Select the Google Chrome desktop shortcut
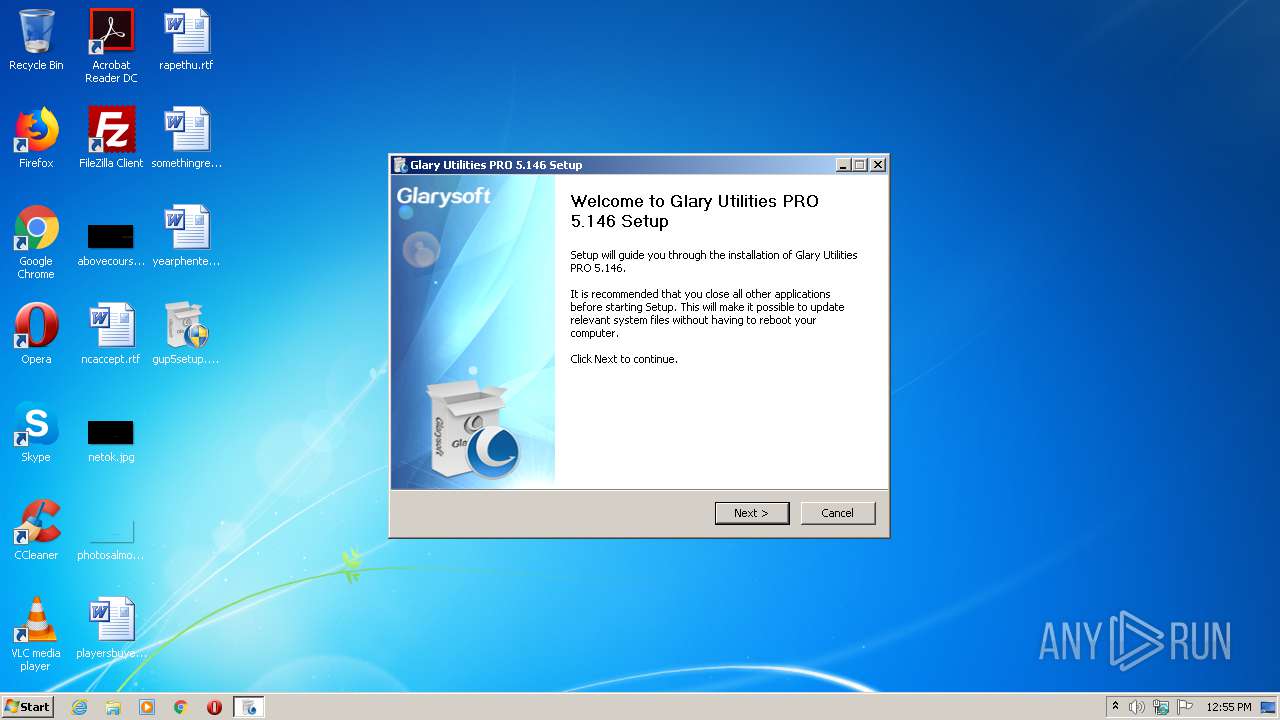The width and height of the screenshot is (1280, 720). point(36,242)
